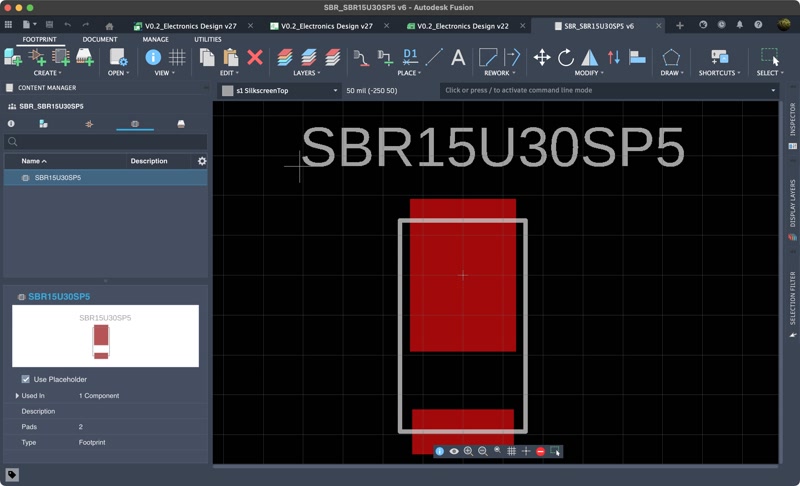
Task: Click the zoom in icon in bottom toolbar
Action: [x=468, y=452]
